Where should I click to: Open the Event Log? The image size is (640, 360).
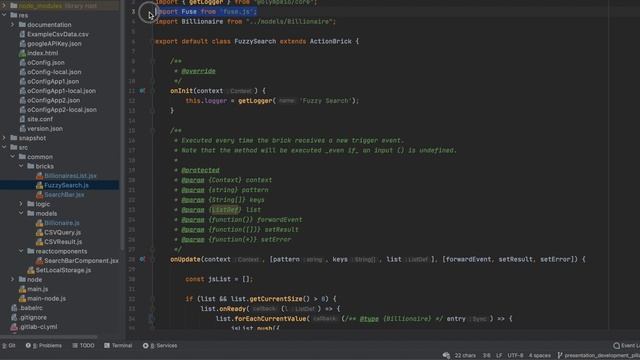627,346
